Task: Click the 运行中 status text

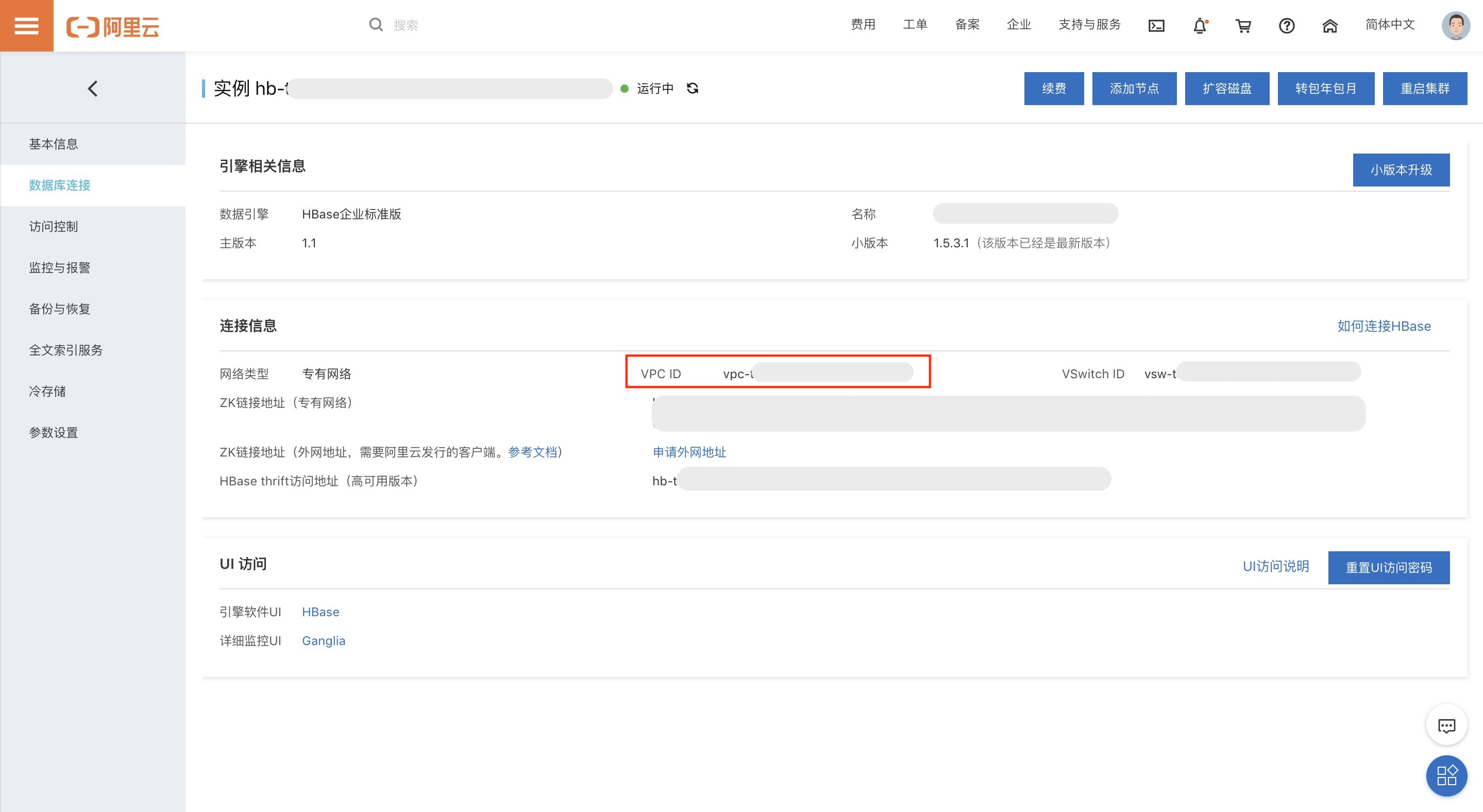Action: pos(655,89)
